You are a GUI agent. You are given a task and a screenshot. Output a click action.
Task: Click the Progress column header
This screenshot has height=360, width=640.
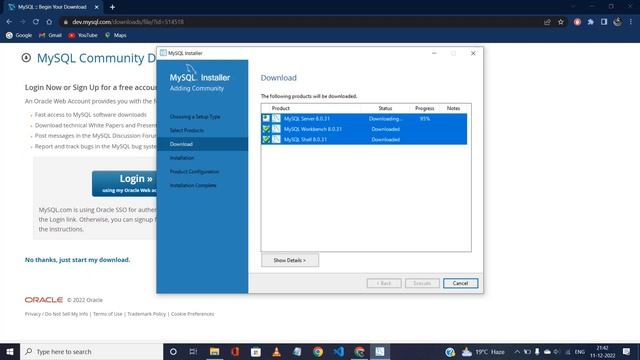pyautogui.click(x=424, y=108)
